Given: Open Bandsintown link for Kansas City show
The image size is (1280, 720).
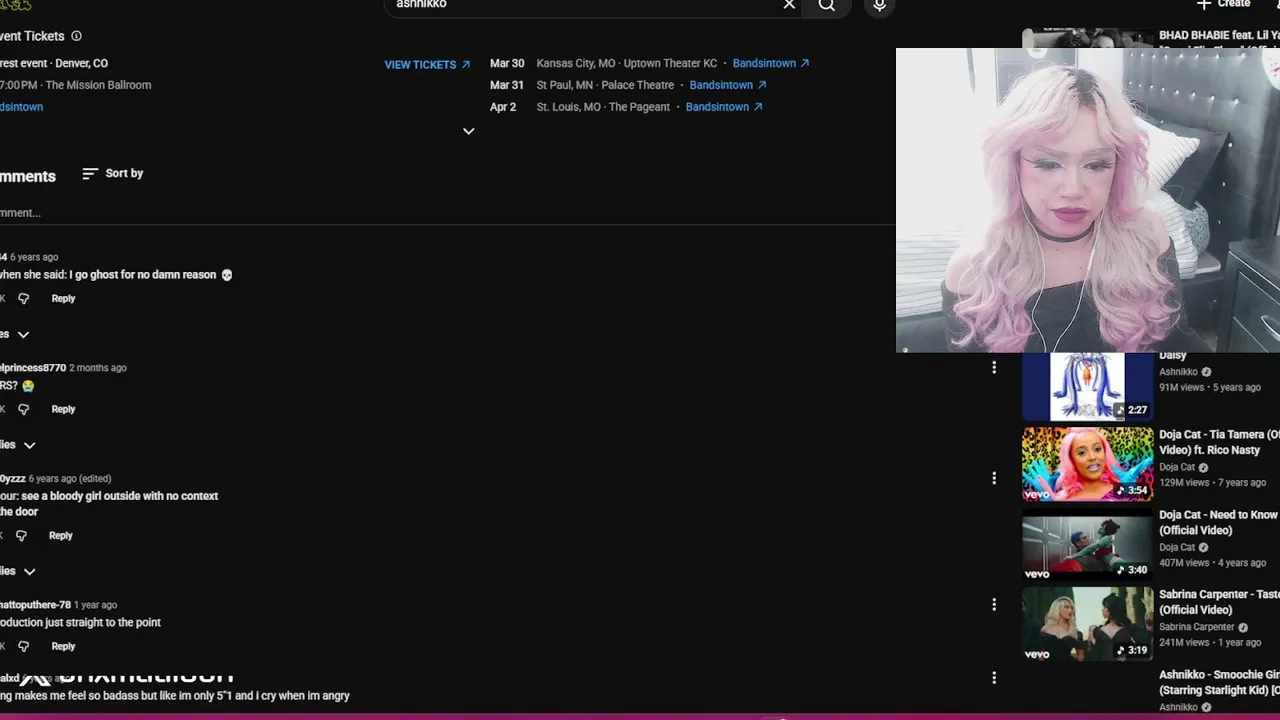Looking at the screenshot, I should (771, 63).
